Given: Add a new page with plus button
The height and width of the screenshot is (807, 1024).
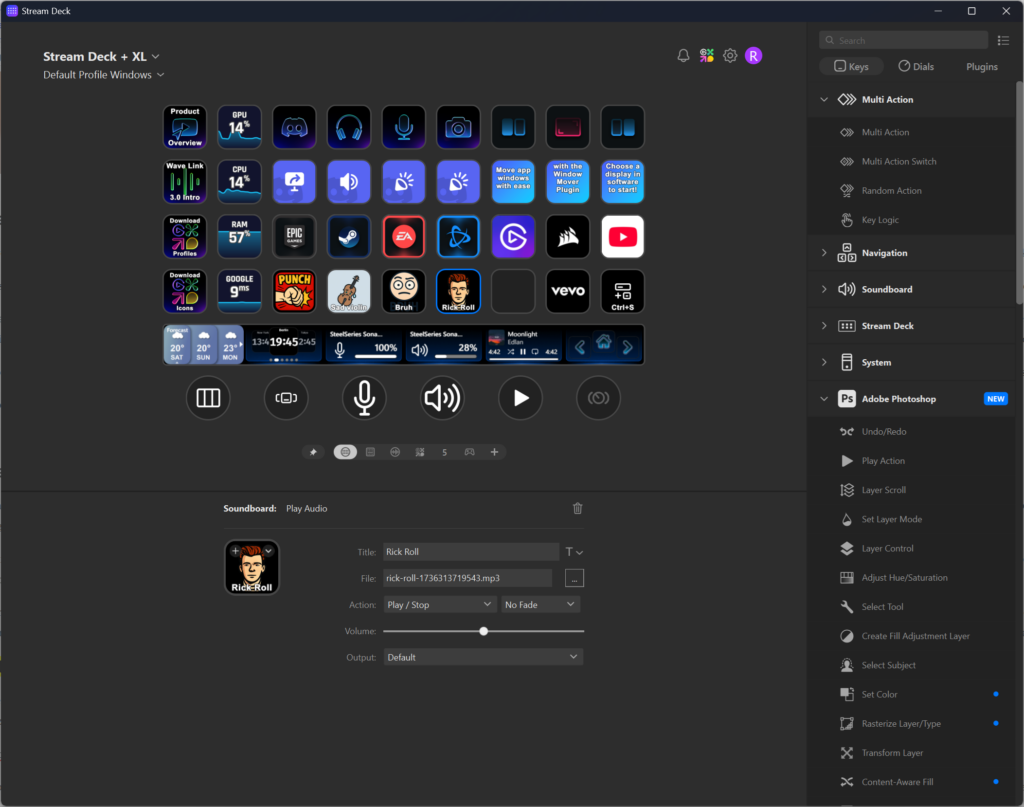Looking at the screenshot, I should [494, 452].
